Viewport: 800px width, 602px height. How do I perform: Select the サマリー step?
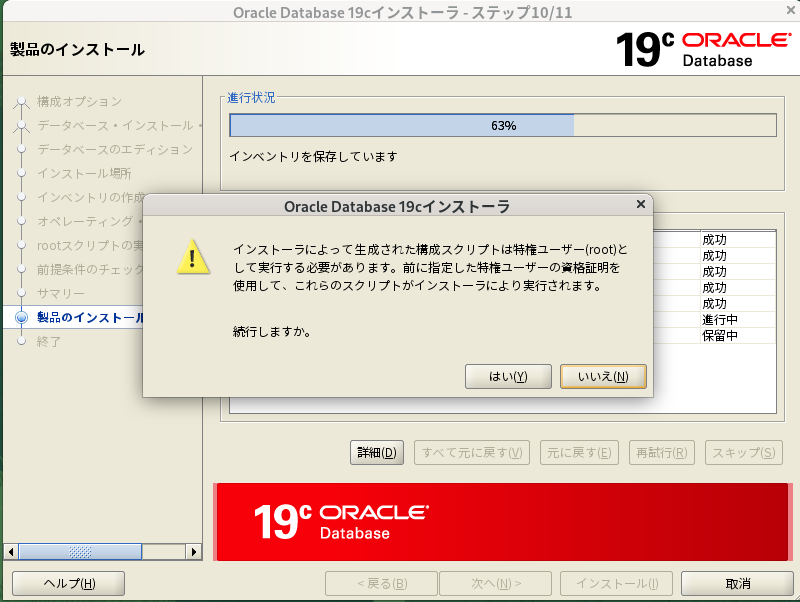click(61, 293)
